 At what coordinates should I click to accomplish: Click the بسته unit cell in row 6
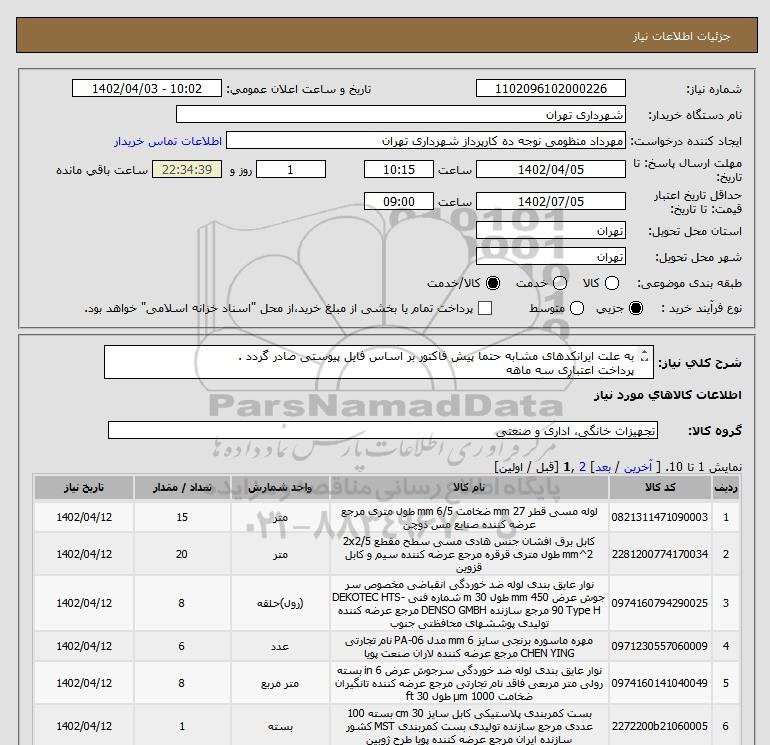(x=280, y=727)
